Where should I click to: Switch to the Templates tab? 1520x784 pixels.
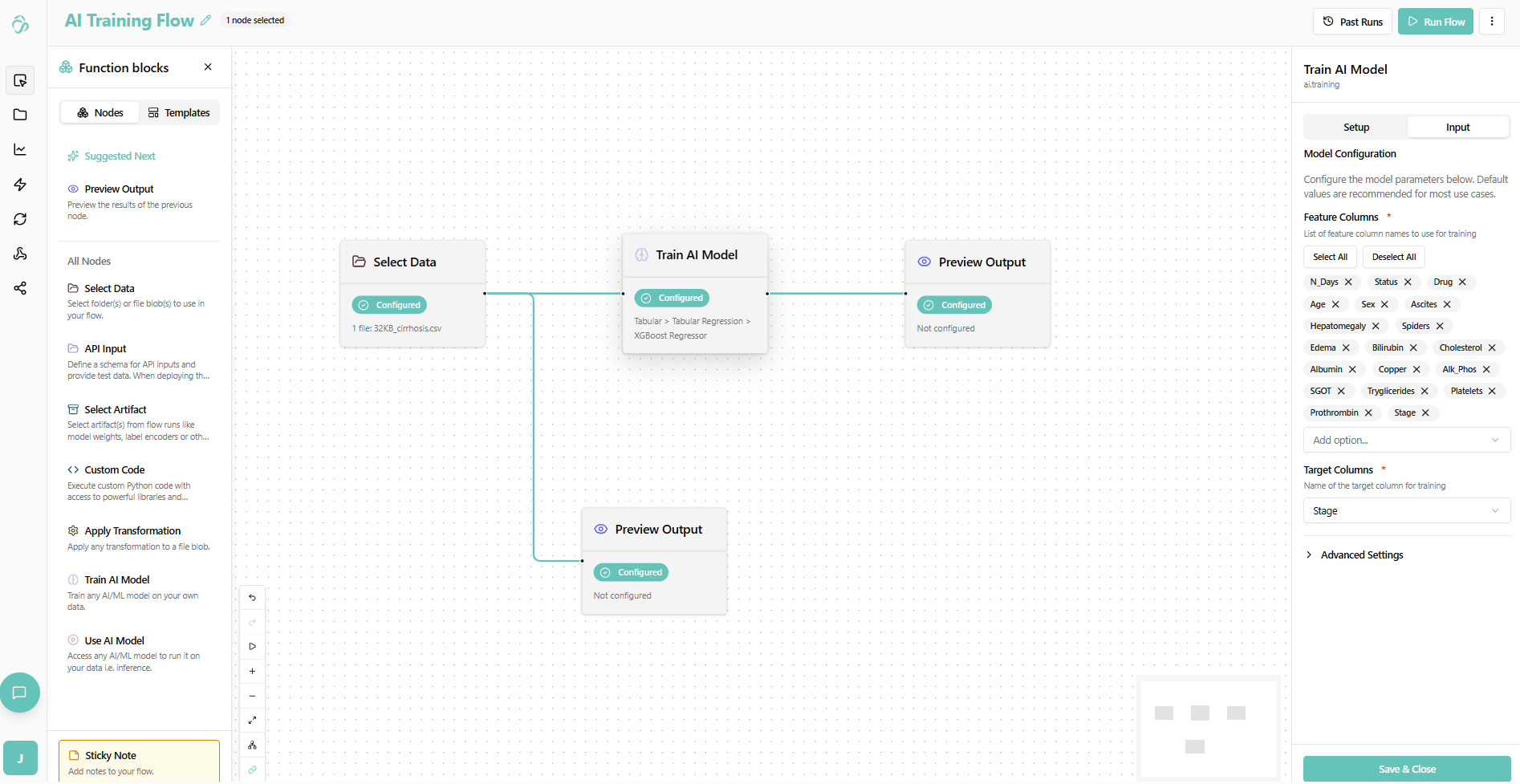179,113
